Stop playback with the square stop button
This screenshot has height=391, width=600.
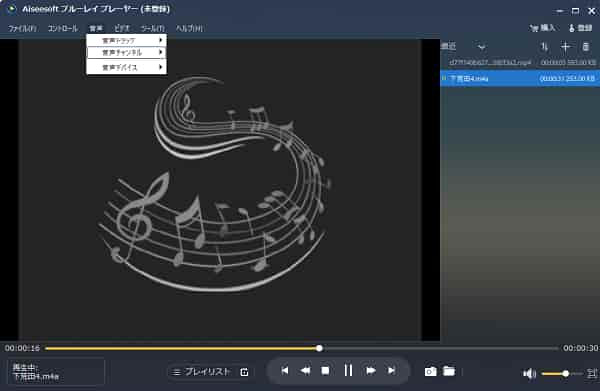(325, 371)
